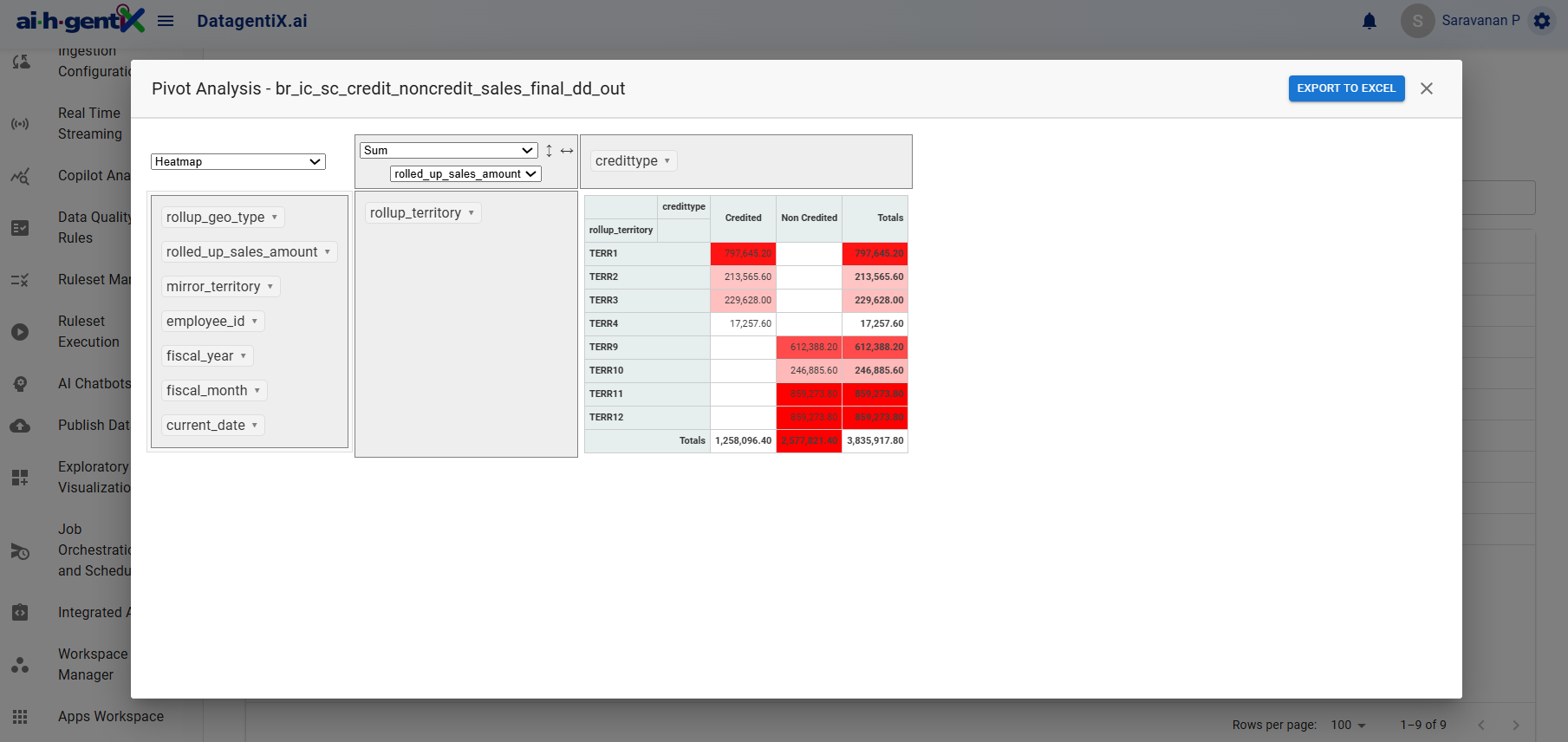This screenshot has width=1568, height=742.
Task: Open the rollup_territory attribute filter
Action: pos(471,213)
